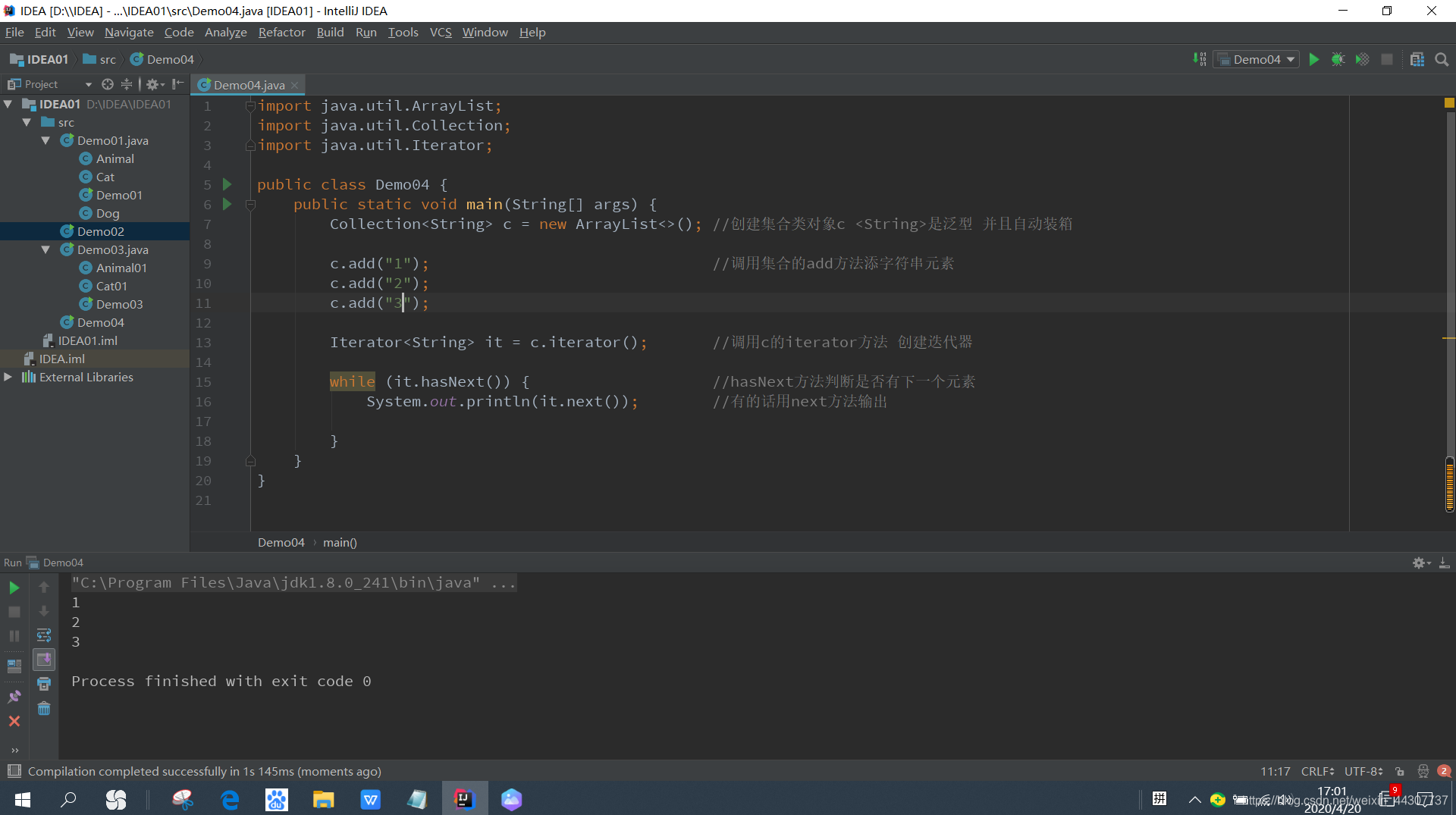
Task: Run Demo04 with coverage
Action: click(1362, 59)
